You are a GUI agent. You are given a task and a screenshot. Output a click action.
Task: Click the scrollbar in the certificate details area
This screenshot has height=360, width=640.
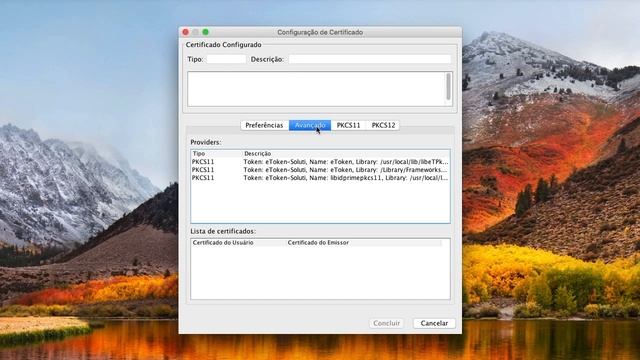tap(449, 87)
